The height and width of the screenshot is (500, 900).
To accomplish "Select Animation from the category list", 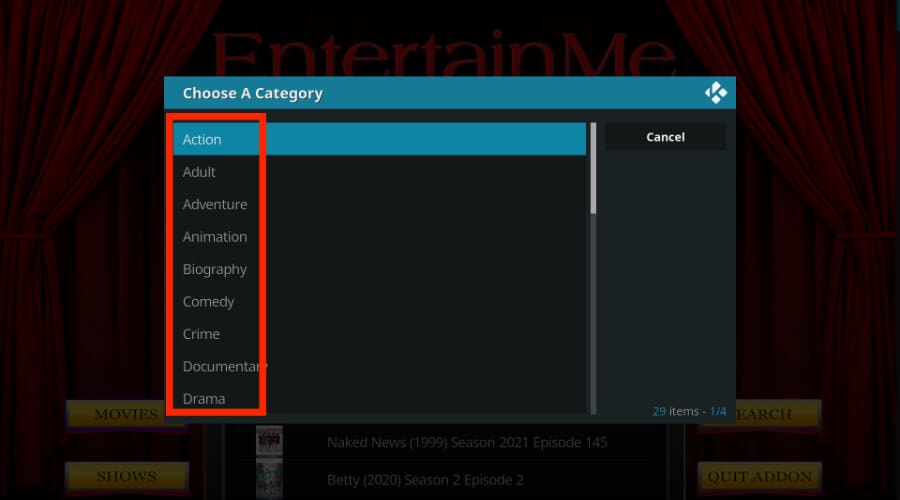I will [x=379, y=237].
